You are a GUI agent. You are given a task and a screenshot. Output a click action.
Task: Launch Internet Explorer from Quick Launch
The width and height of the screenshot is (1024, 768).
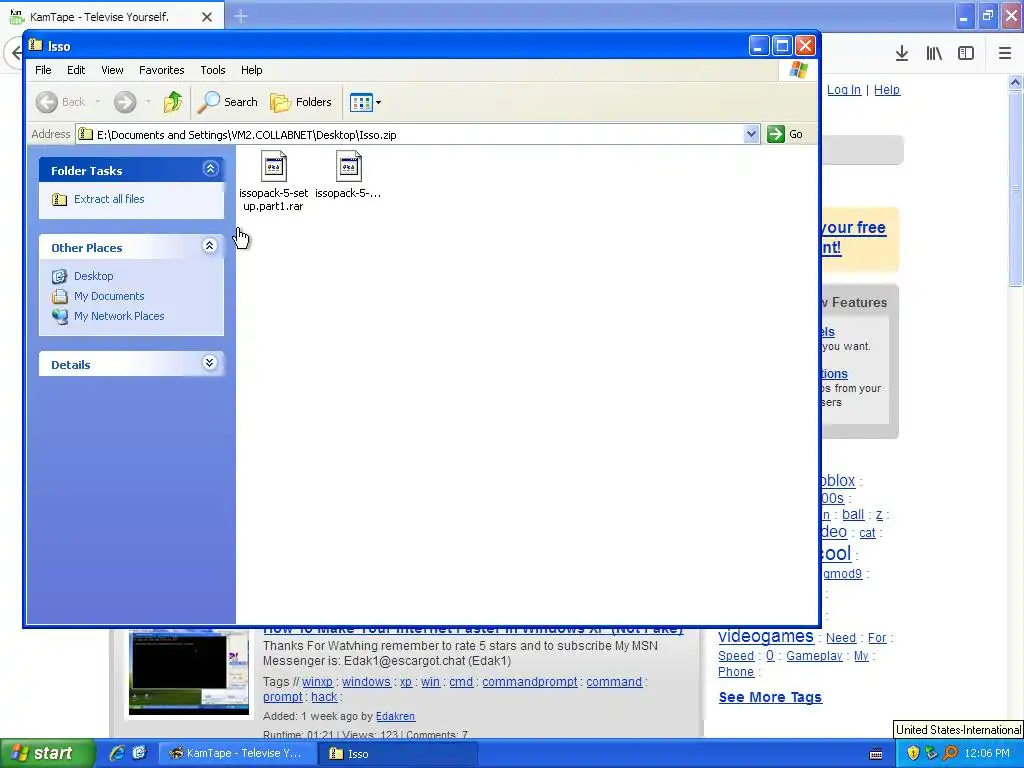click(117, 753)
